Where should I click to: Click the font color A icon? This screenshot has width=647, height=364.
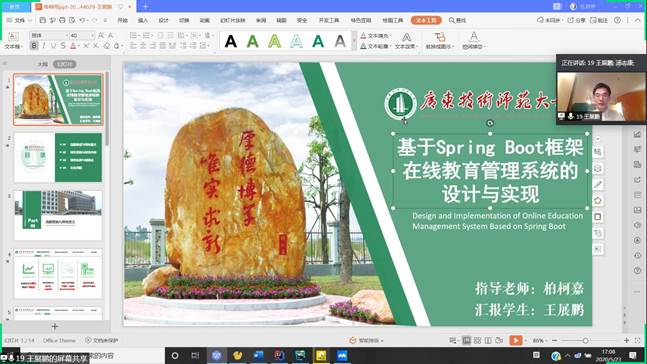coord(73,46)
